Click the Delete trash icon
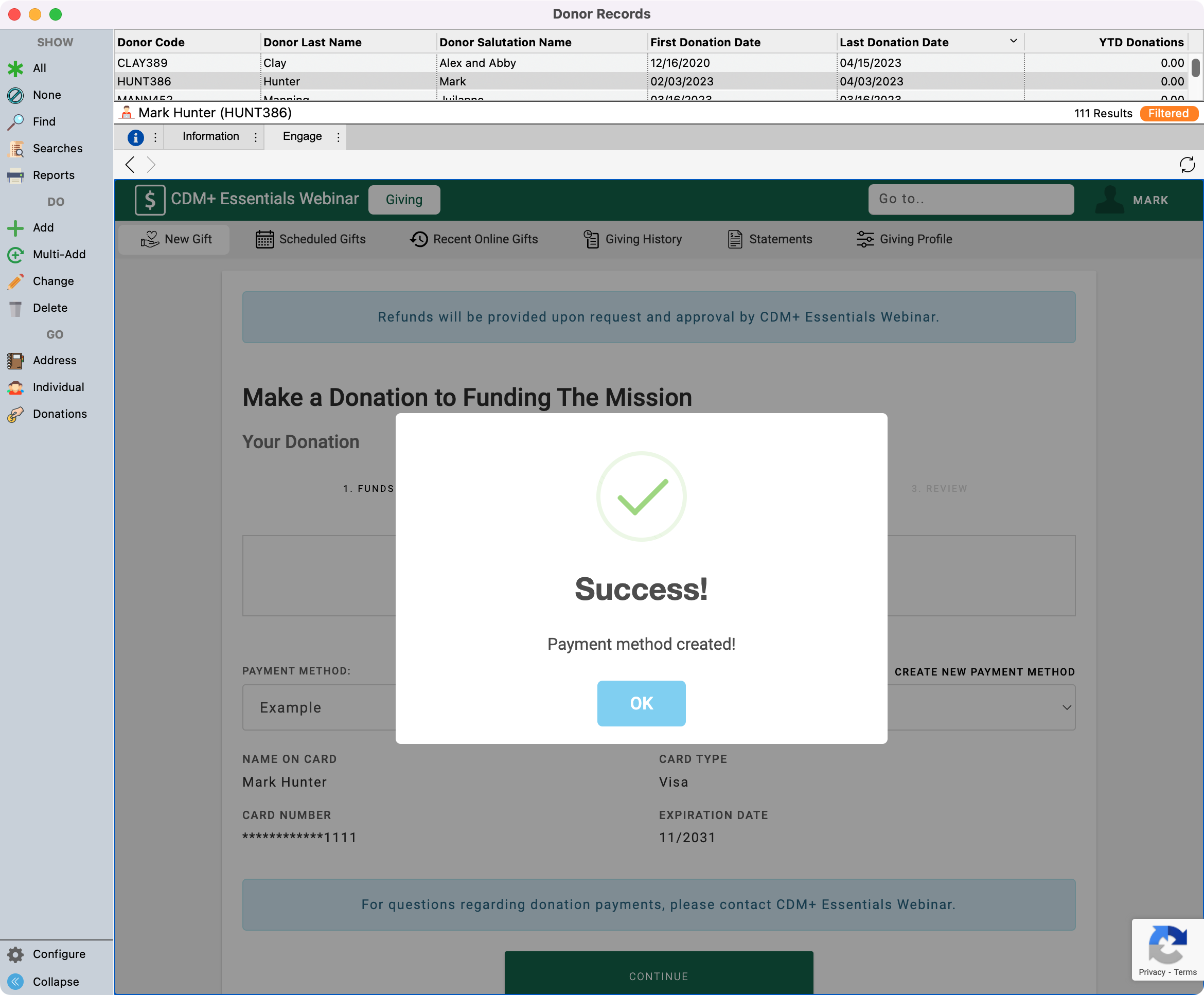Image resolution: width=1204 pixels, height=995 pixels. point(15,308)
